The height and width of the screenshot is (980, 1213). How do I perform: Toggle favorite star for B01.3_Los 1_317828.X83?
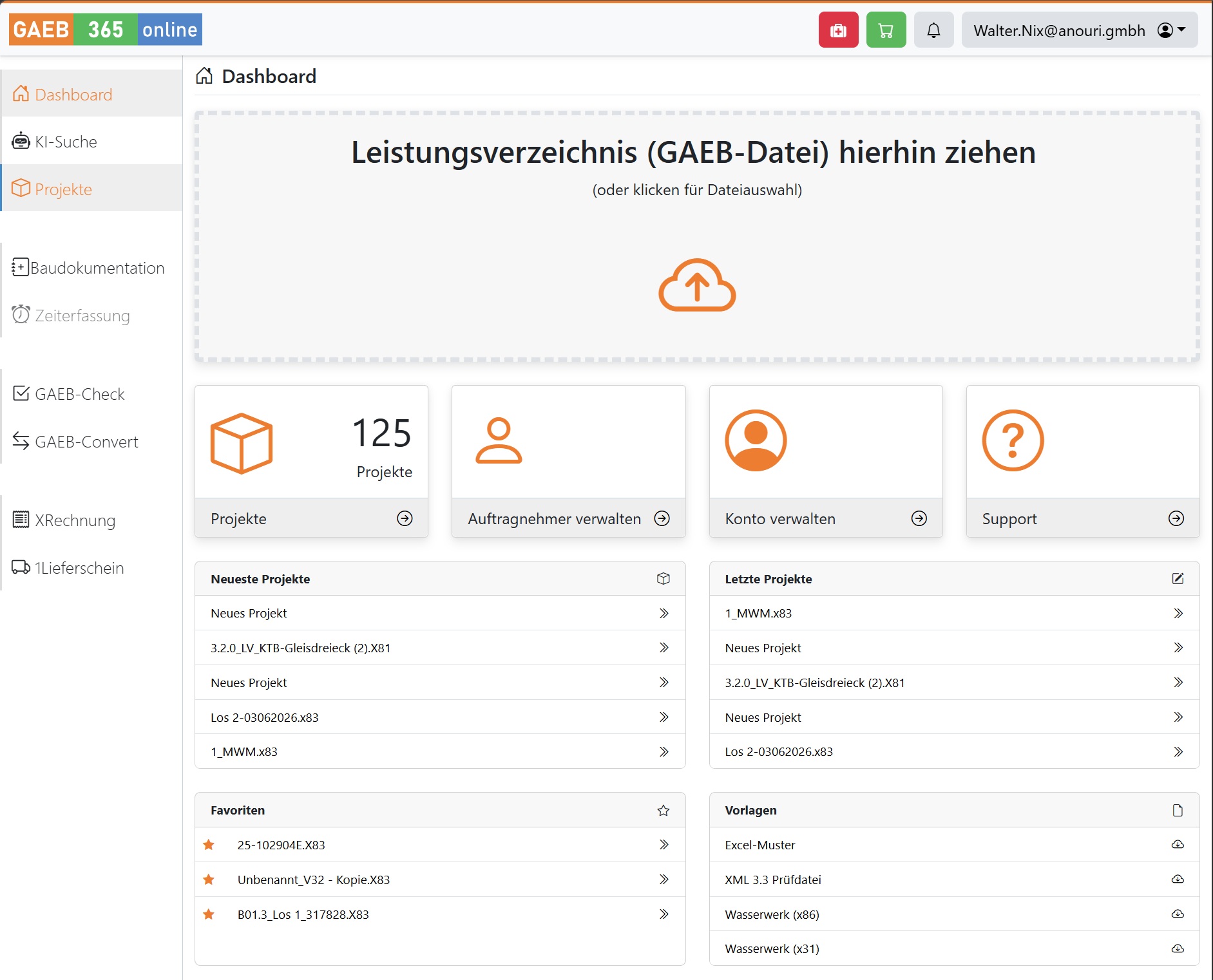209,914
